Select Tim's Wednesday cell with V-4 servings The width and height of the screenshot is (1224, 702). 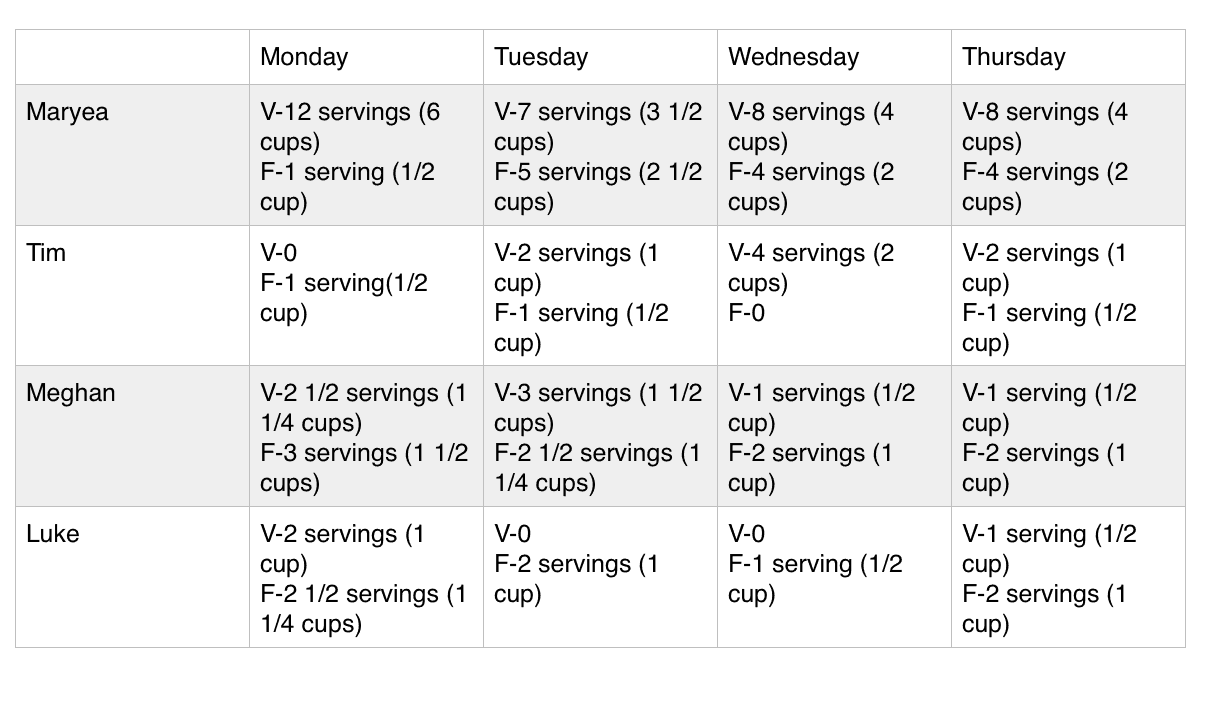[834, 296]
